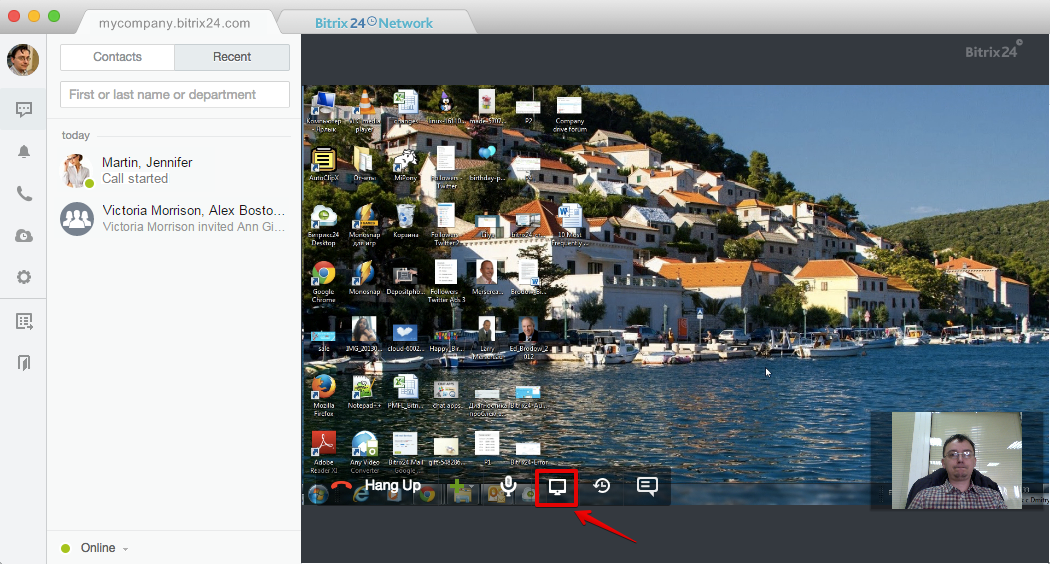The image size is (1050, 564).
Task: Click Company drive forum file on shared desktop
Action: pyautogui.click(x=569, y=114)
